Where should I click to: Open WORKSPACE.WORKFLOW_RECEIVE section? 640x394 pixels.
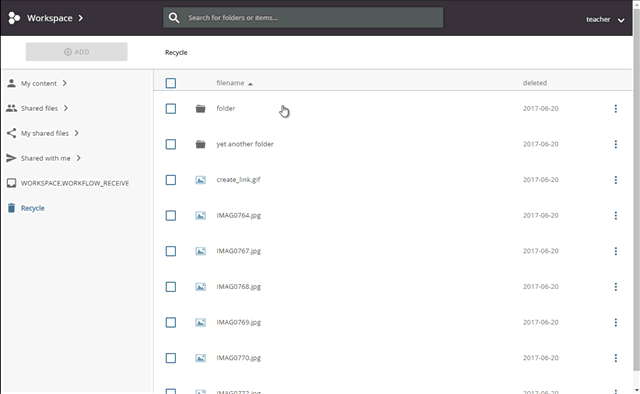tap(75, 183)
